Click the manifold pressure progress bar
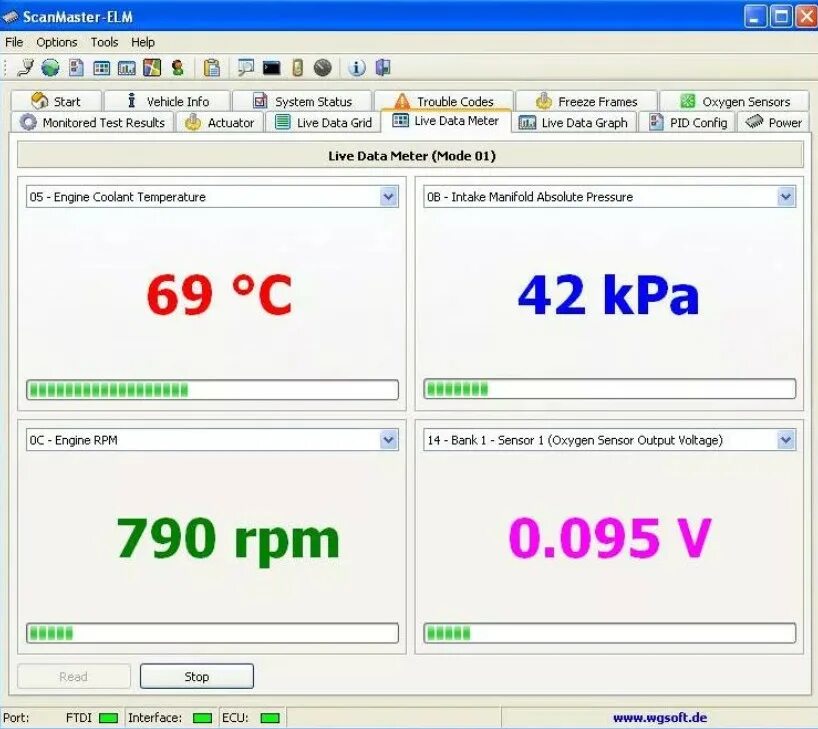The image size is (818, 729). [x=610, y=389]
